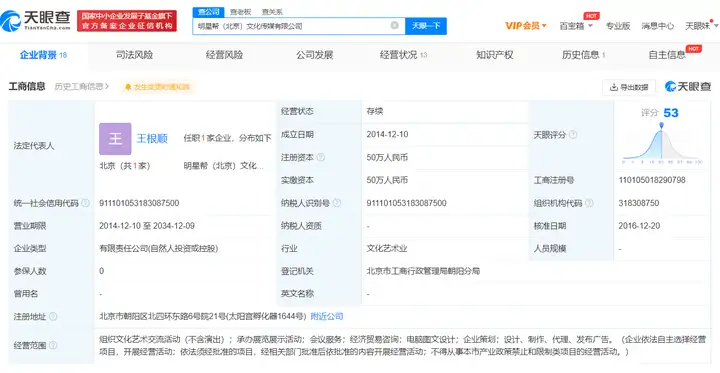Click establishment date 2014-12-10
Screen dimensions: 720x373
pos(387,135)
